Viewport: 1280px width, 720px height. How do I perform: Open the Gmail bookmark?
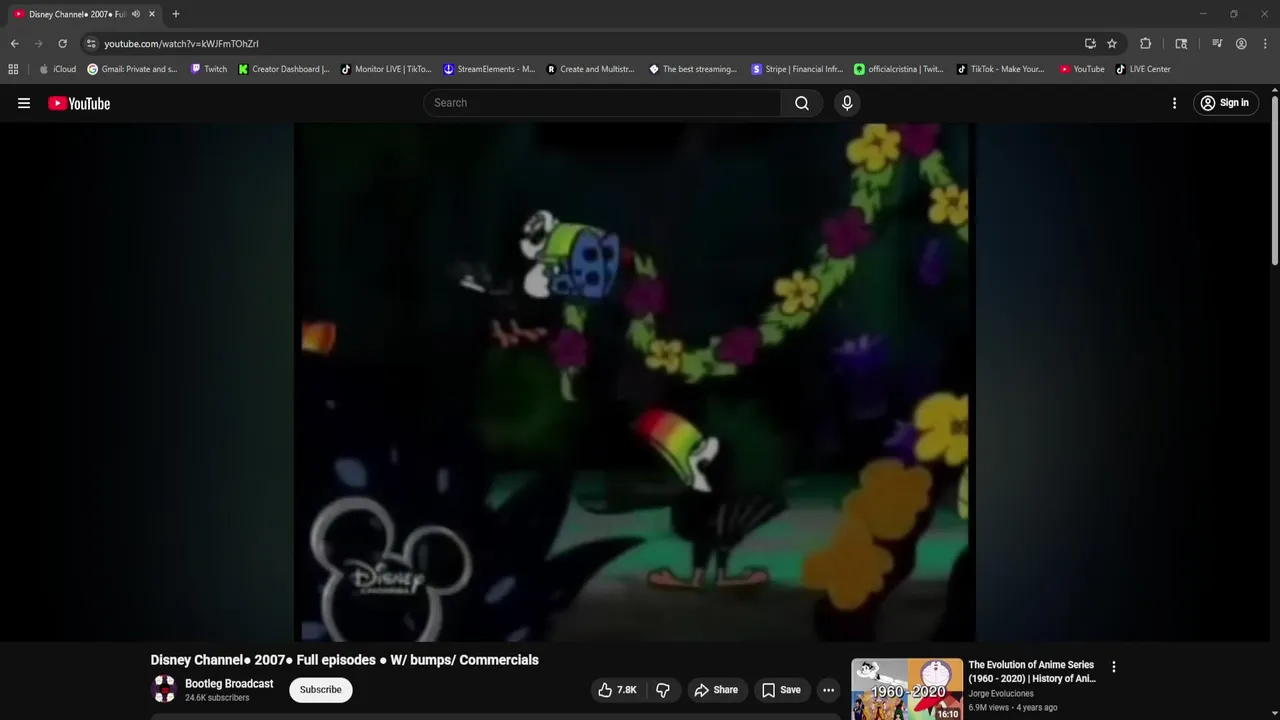132,69
